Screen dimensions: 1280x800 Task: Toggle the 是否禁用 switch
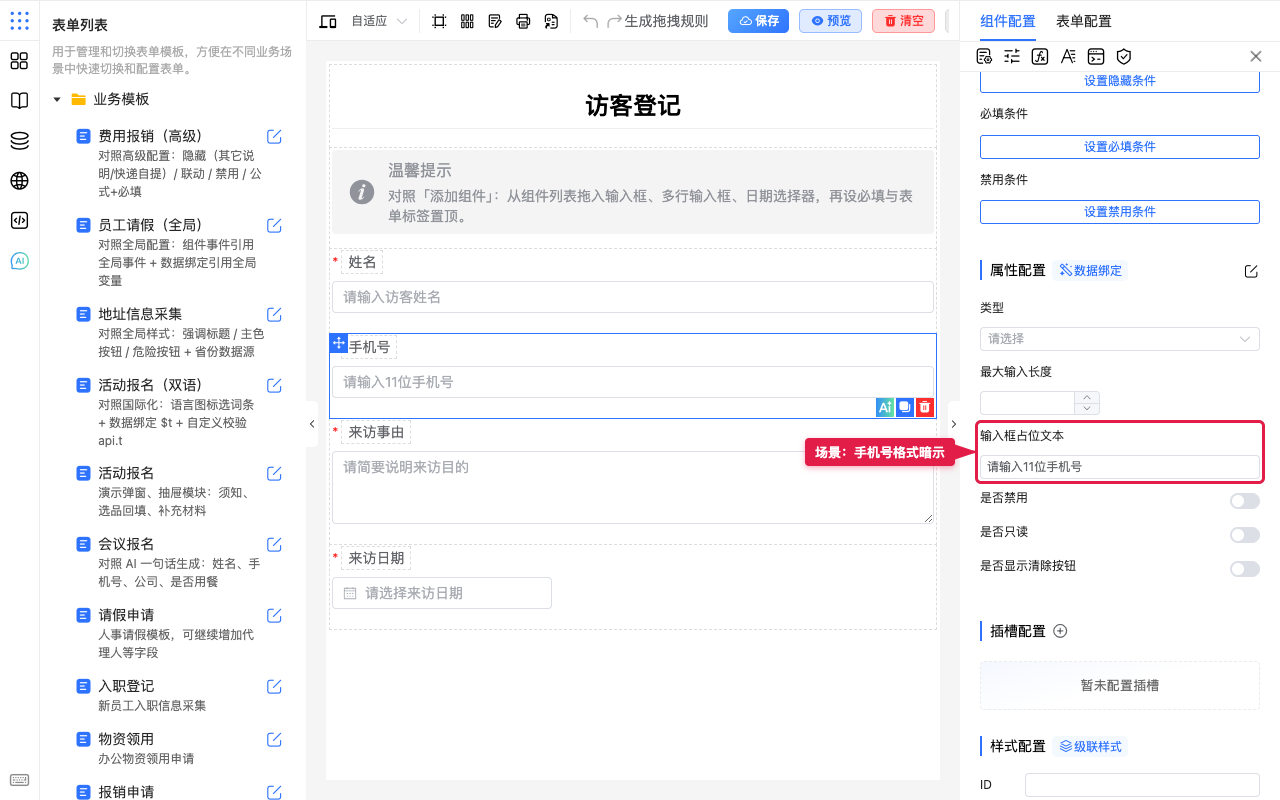pyautogui.click(x=1245, y=501)
